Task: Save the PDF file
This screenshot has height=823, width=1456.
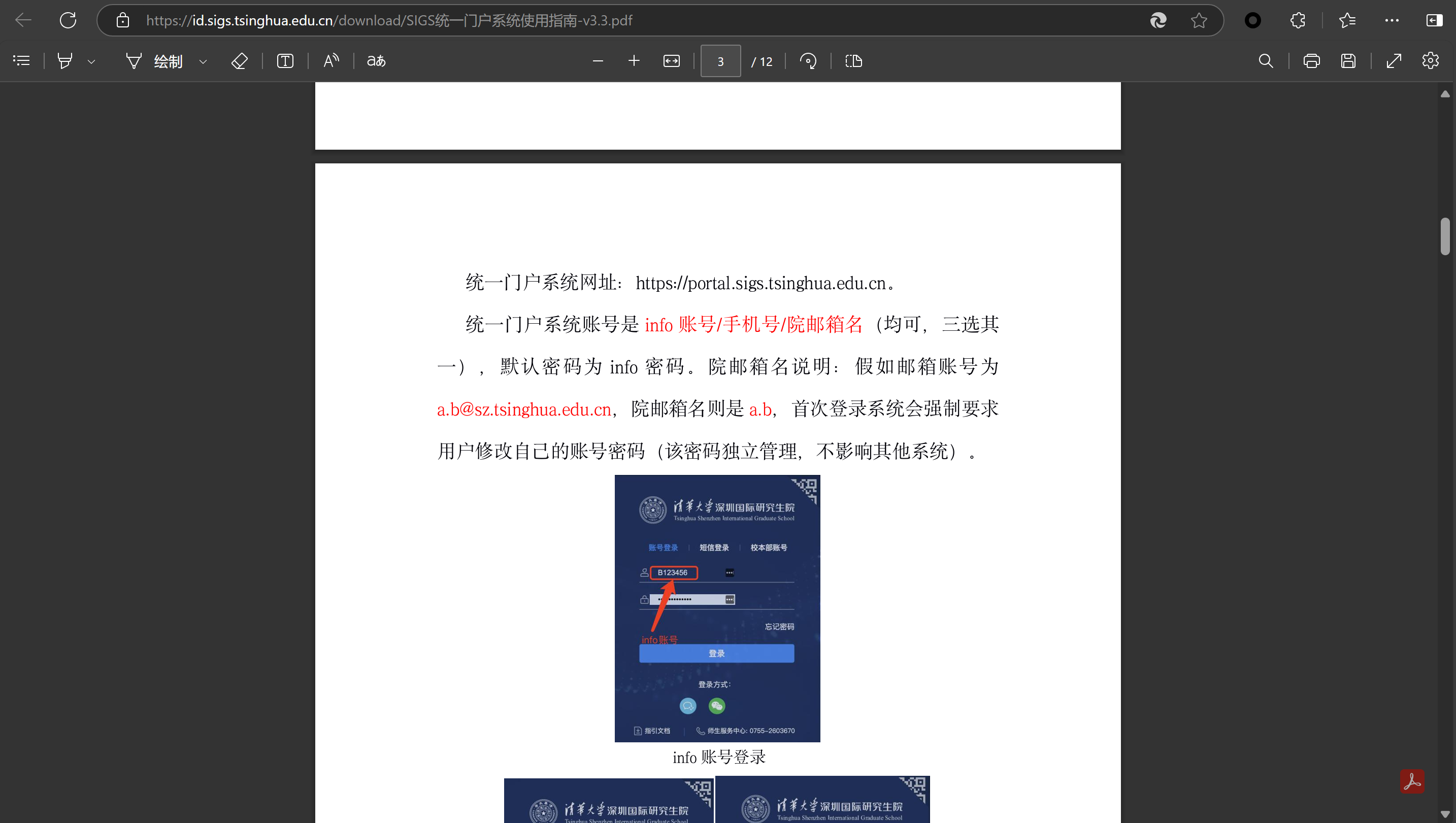Action: tap(1348, 60)
